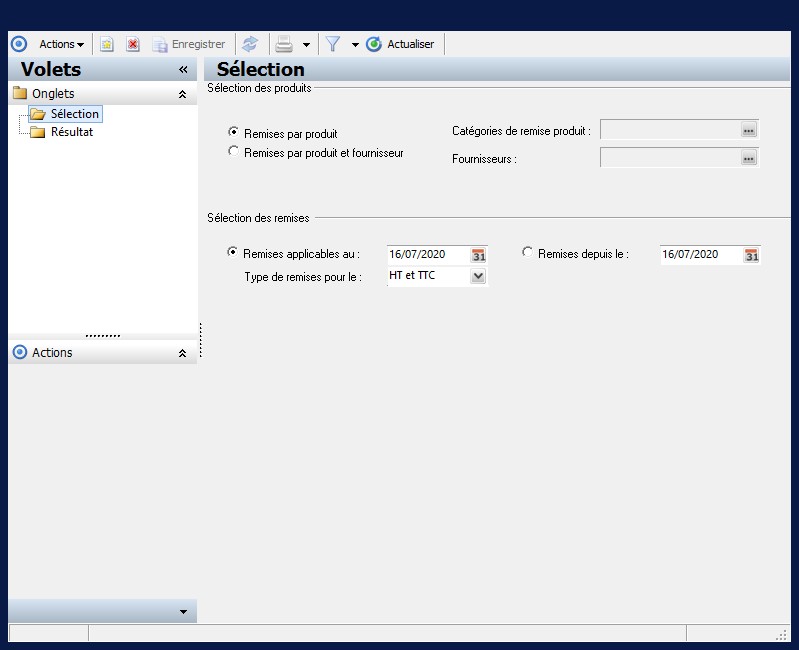Click the Sélection folder icon in tree

[x=38, y=114]
